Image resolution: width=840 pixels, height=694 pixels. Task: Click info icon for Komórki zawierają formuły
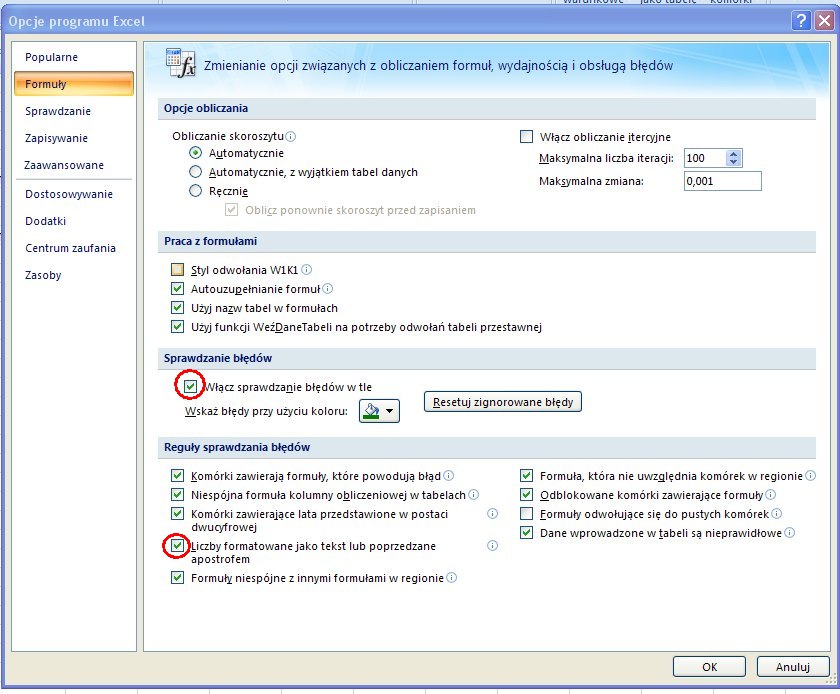click(449, 476)
